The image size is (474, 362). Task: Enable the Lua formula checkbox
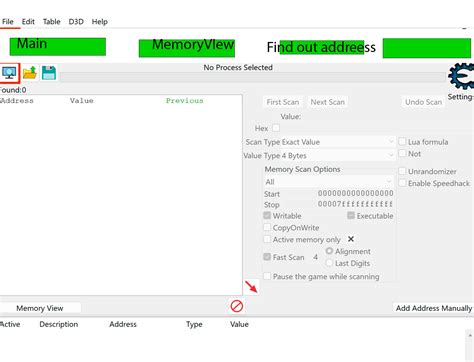click(x=402, y=142)
